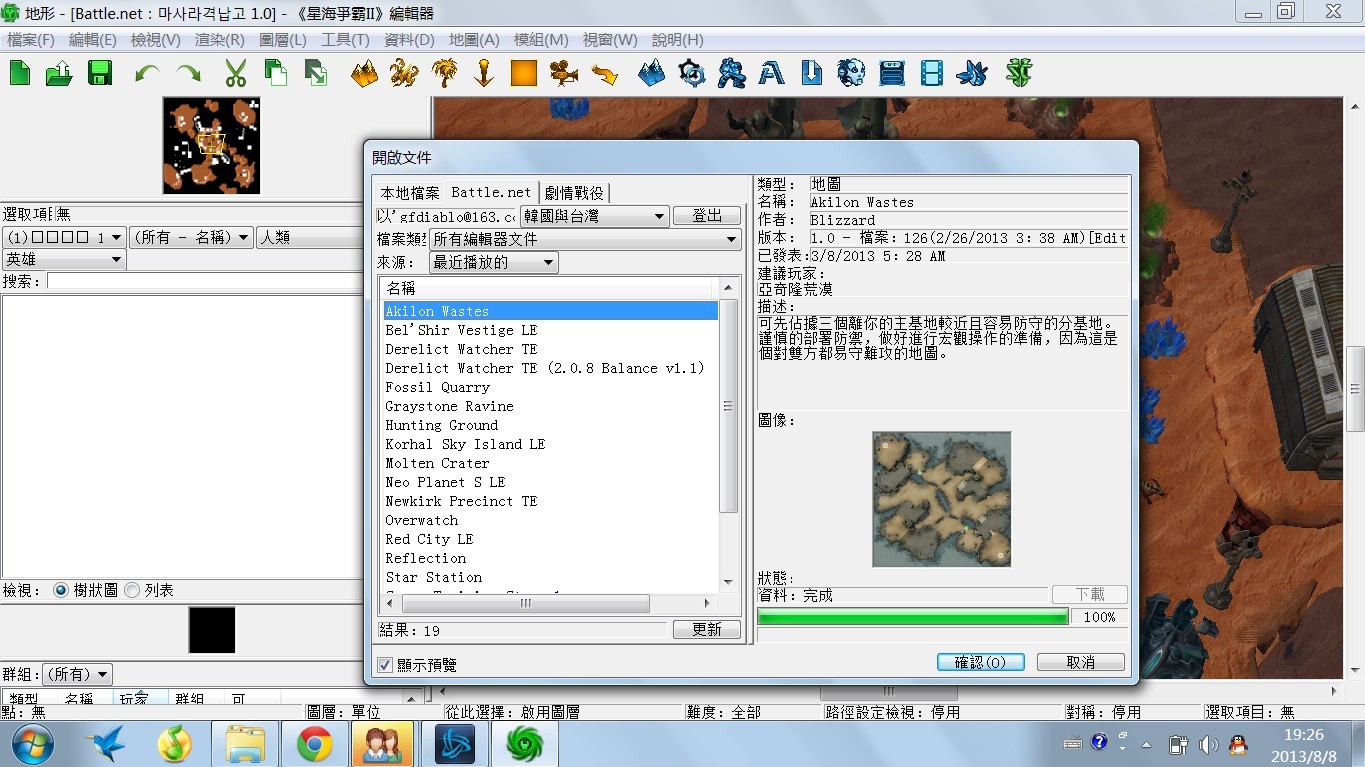Click the green Save floppy icon

click(x=100, y=73)
